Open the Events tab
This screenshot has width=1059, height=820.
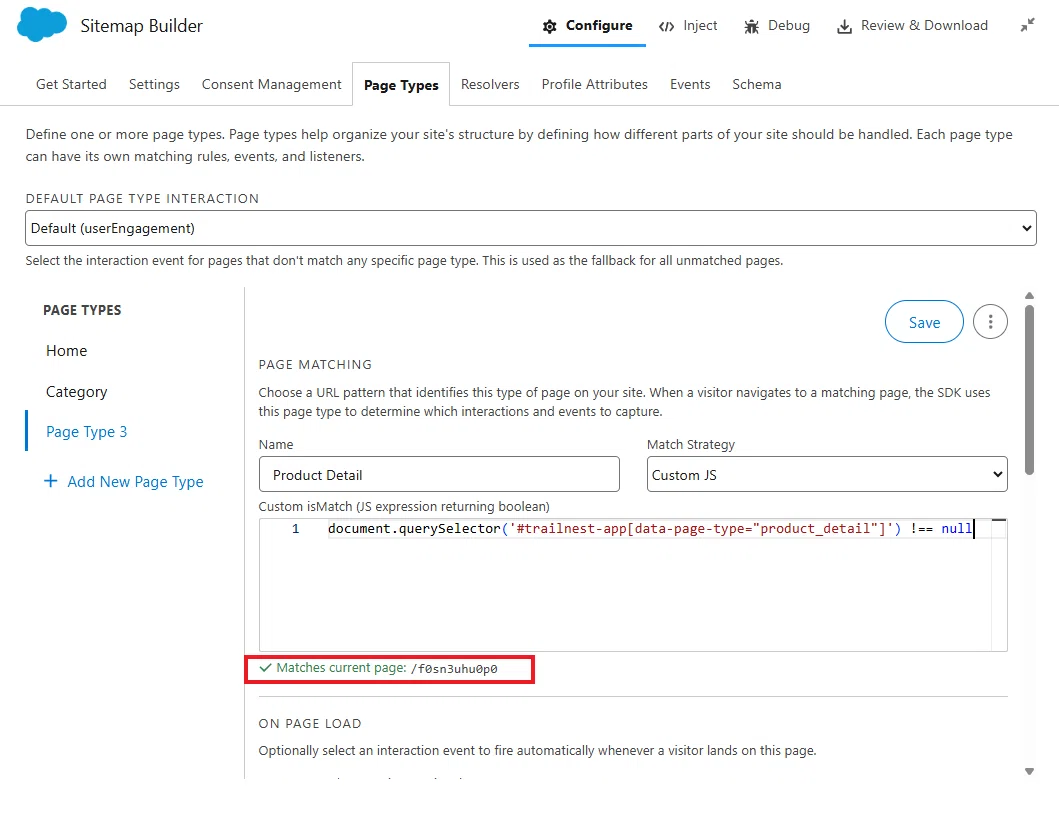pos(690,84)
